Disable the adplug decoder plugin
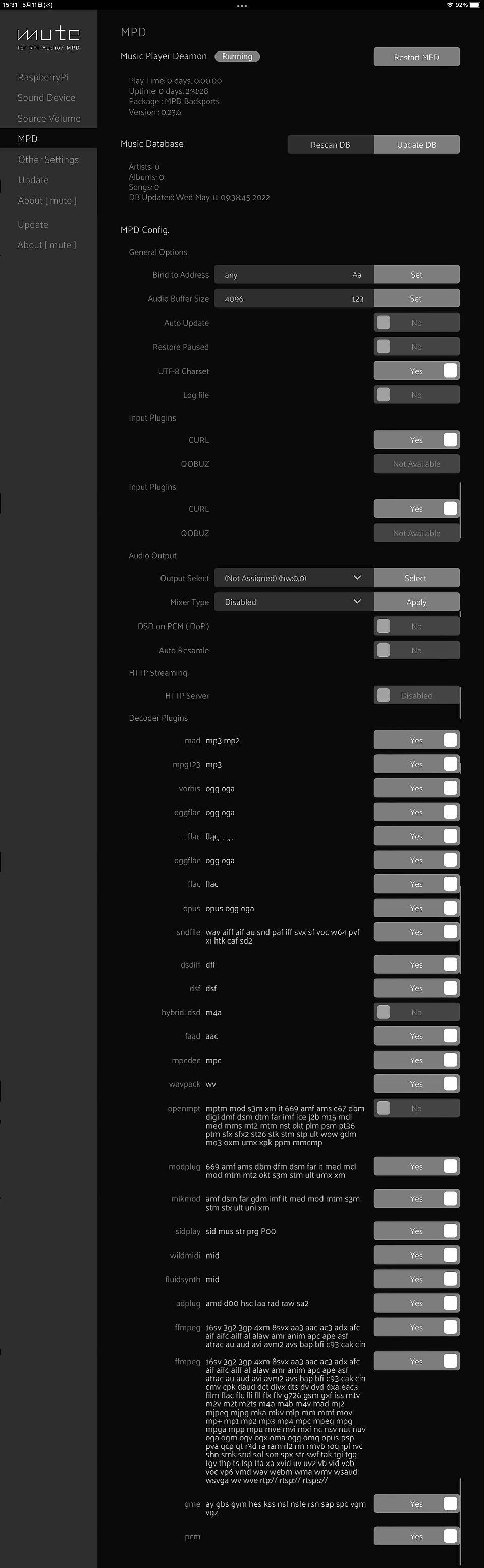The width and height of the screenshot is (484, 1568). 416,1303
